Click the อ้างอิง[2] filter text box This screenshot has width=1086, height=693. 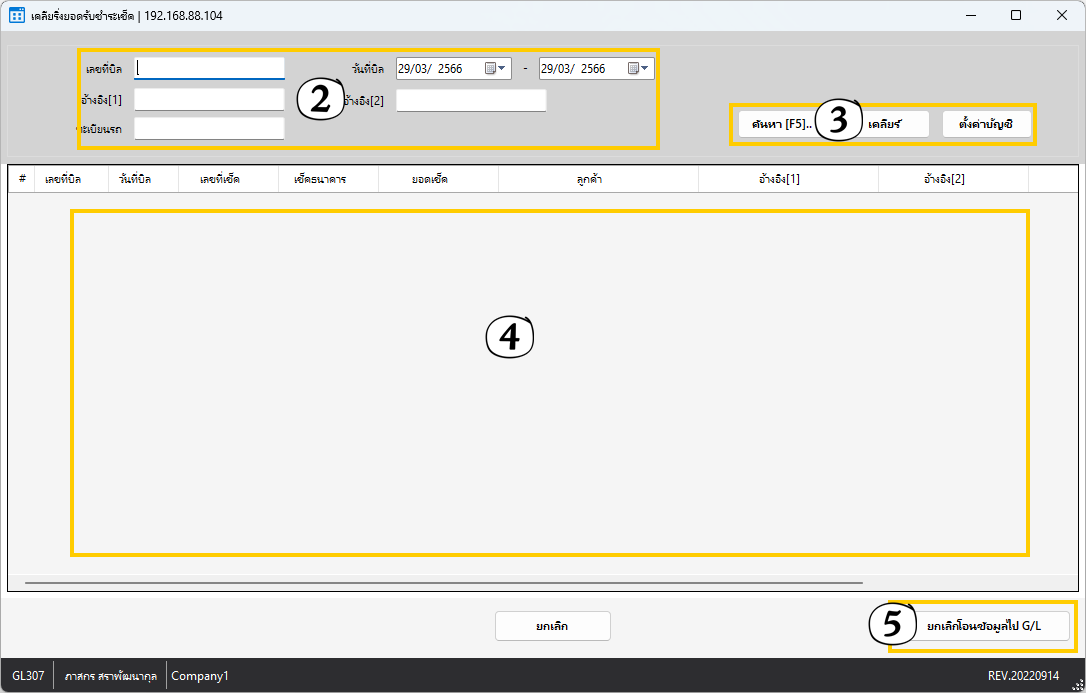pyautogui.click(x=471, y=100)
